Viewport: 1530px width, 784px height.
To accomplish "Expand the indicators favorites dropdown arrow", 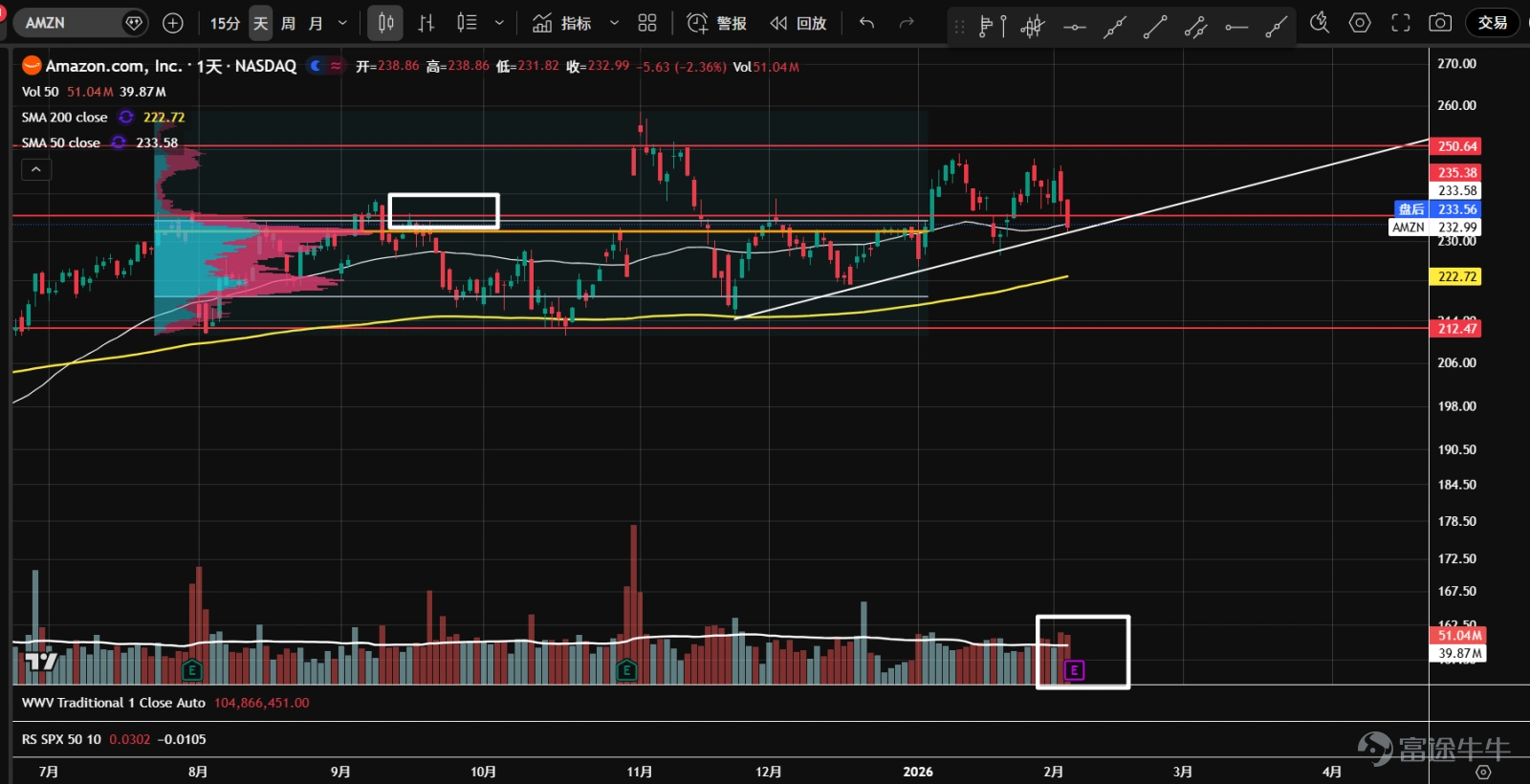I will point(614,23).
